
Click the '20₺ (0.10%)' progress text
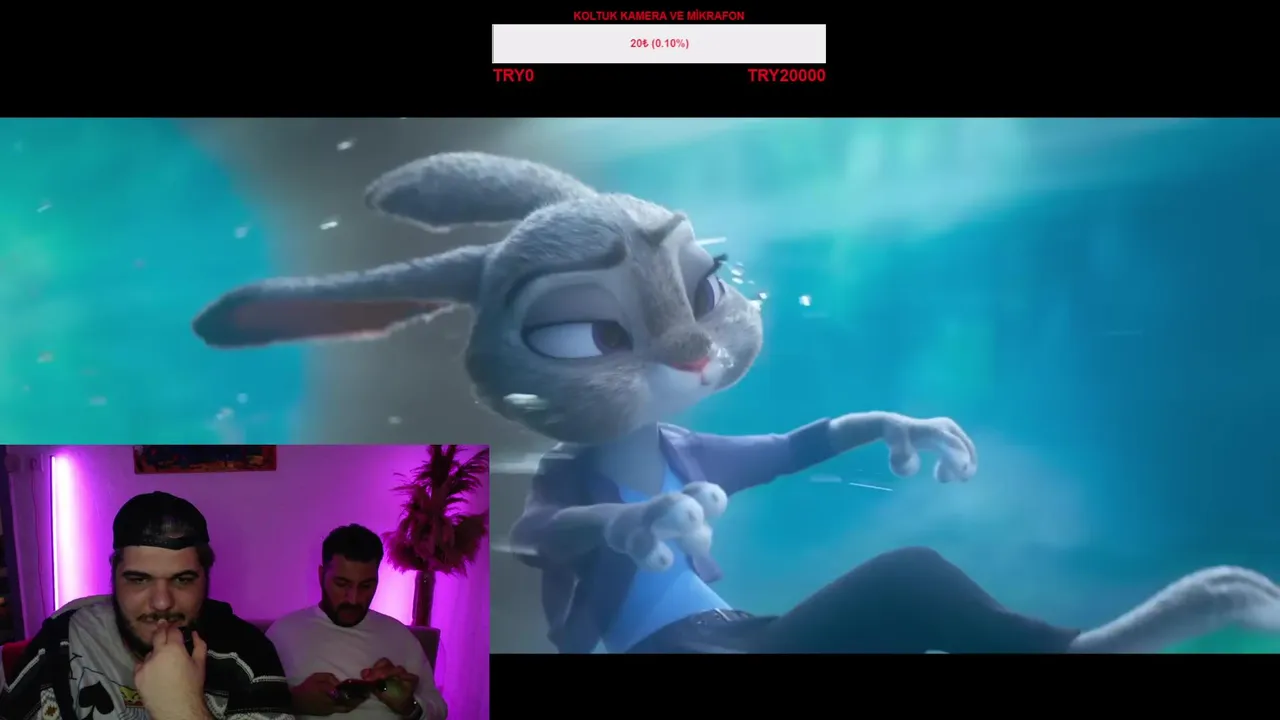659,44
